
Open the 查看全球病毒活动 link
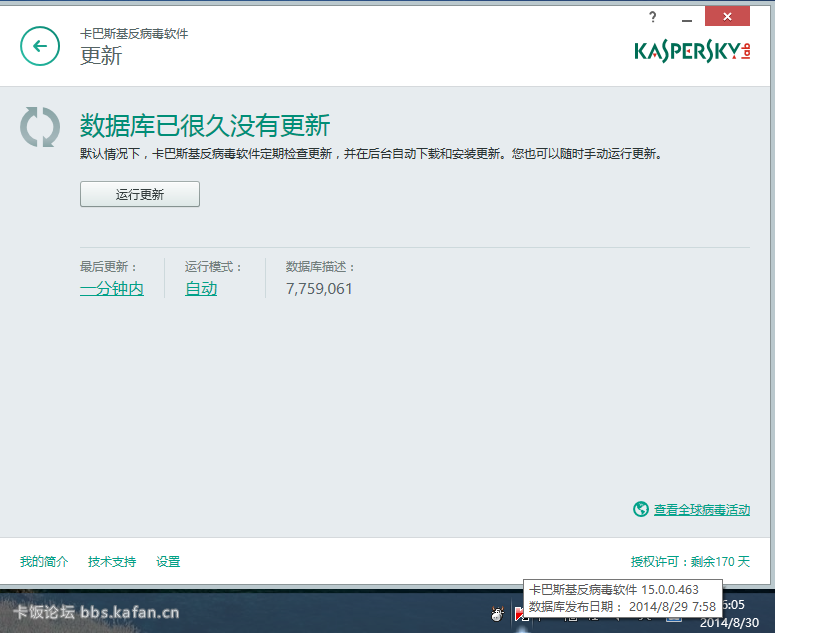pos(701,510)
